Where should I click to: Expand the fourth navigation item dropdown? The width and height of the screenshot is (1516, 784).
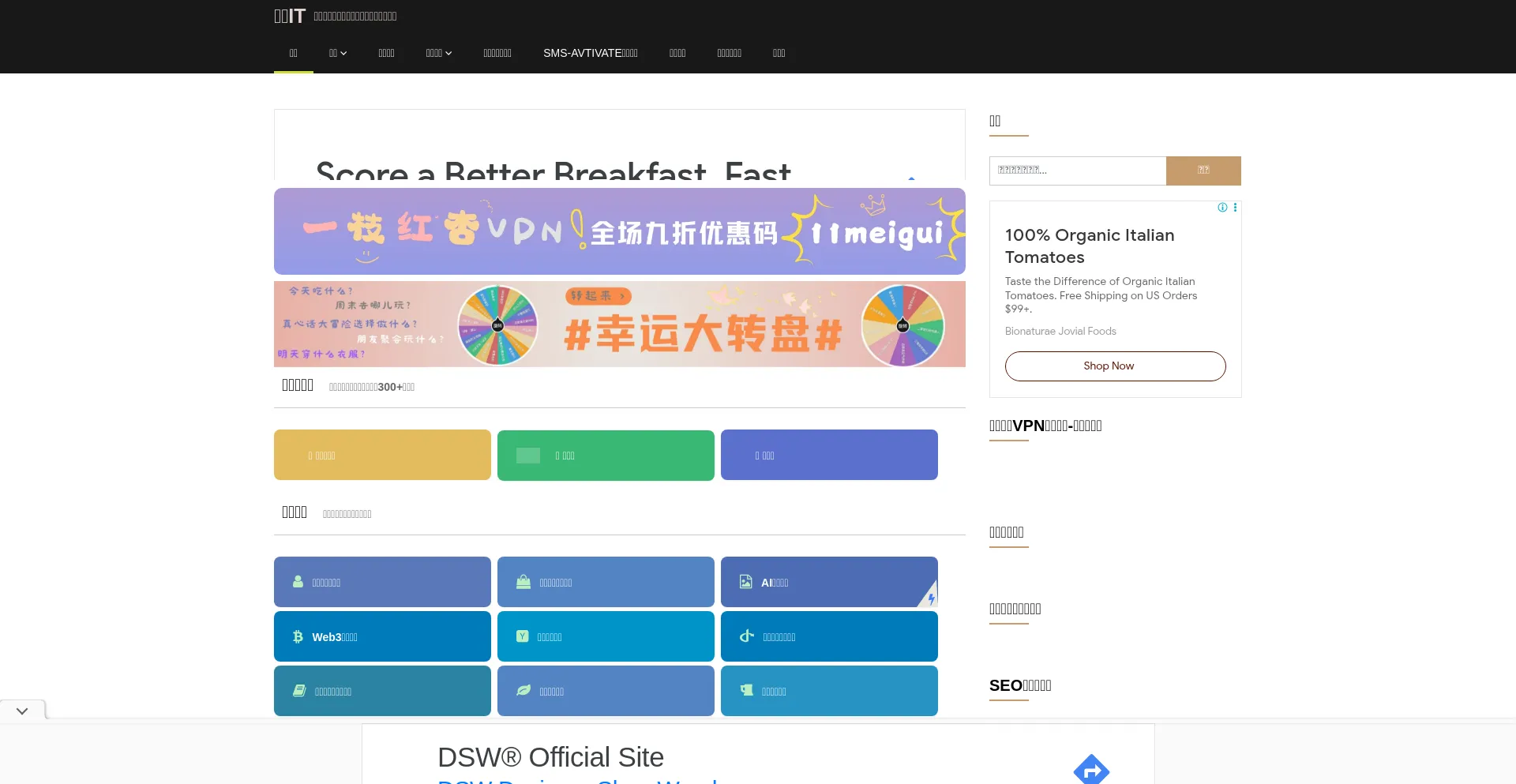(438, 53)
